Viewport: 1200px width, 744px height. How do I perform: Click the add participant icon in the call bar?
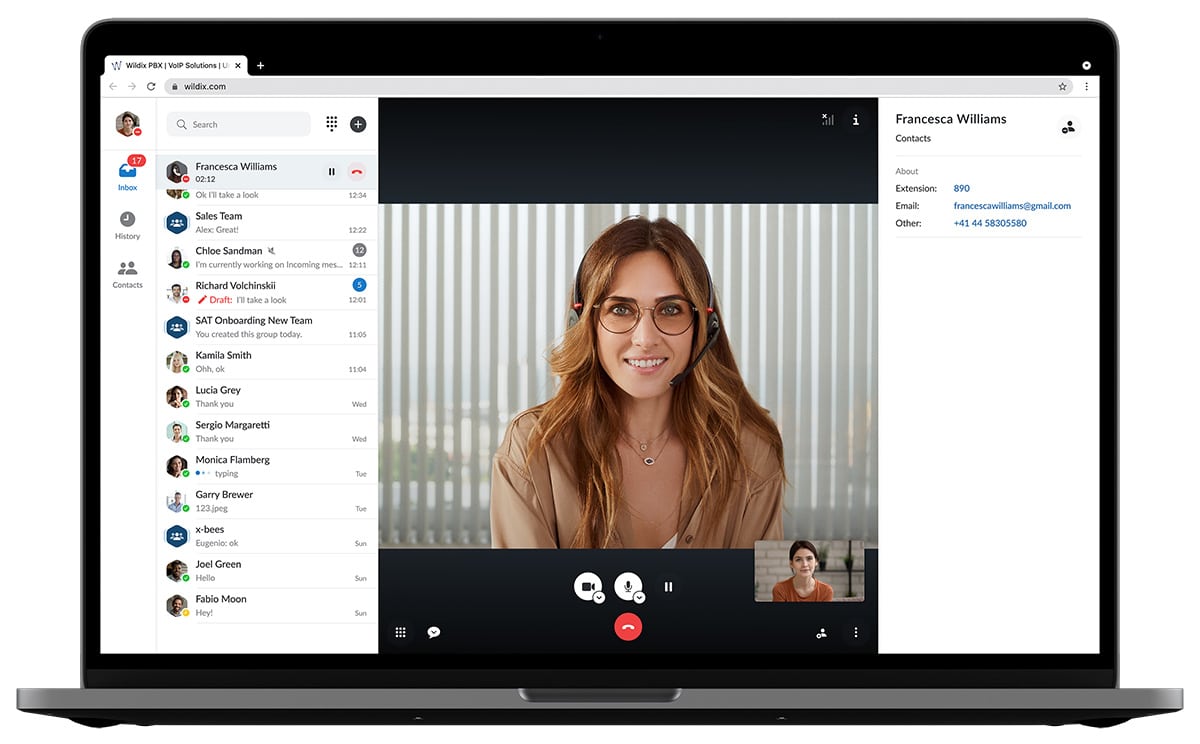(822, 632)
